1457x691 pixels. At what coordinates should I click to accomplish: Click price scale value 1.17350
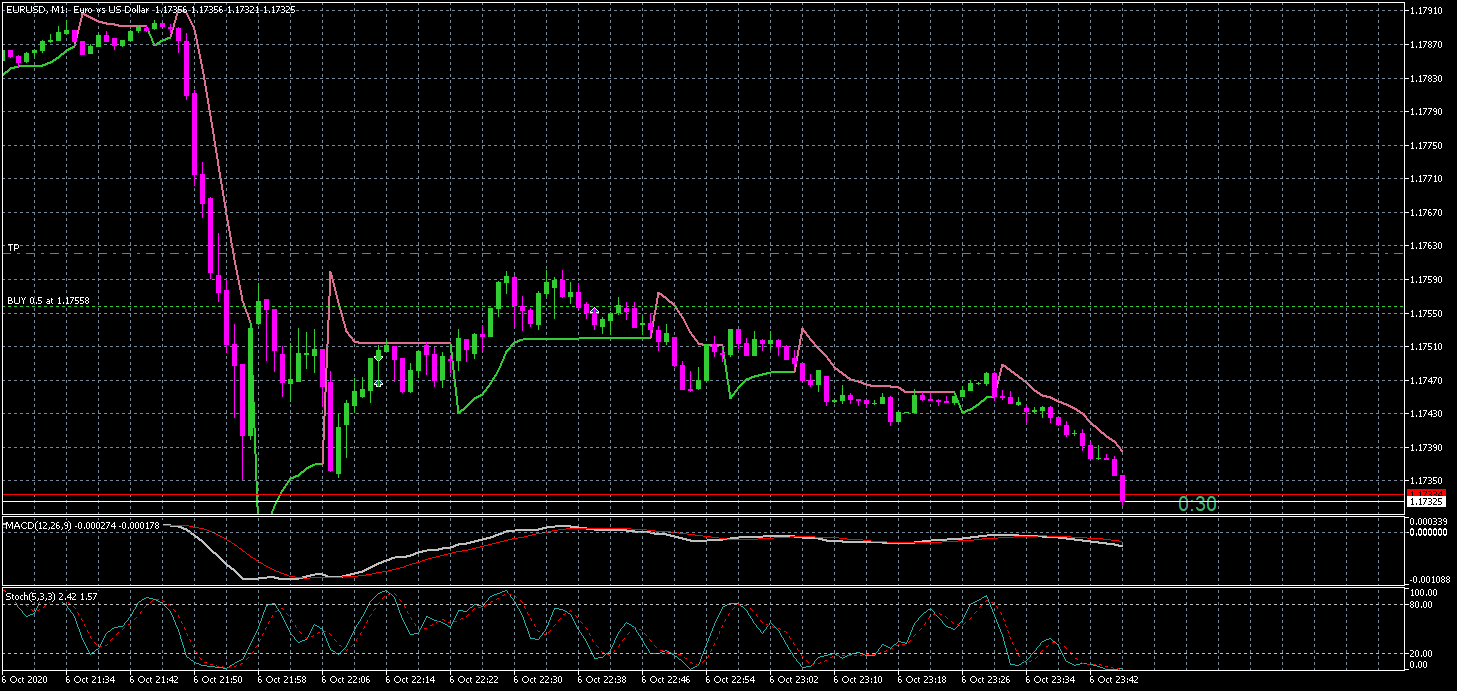[1425, 481]
